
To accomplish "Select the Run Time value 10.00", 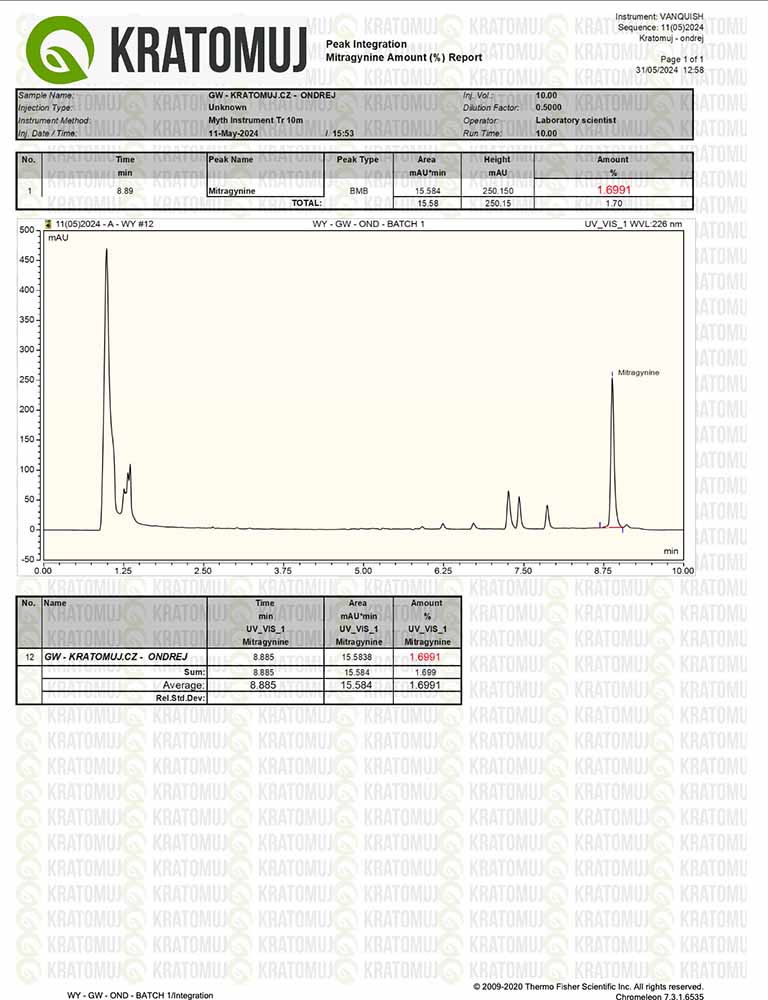I will pyautogui.click(x=546, y=133).
